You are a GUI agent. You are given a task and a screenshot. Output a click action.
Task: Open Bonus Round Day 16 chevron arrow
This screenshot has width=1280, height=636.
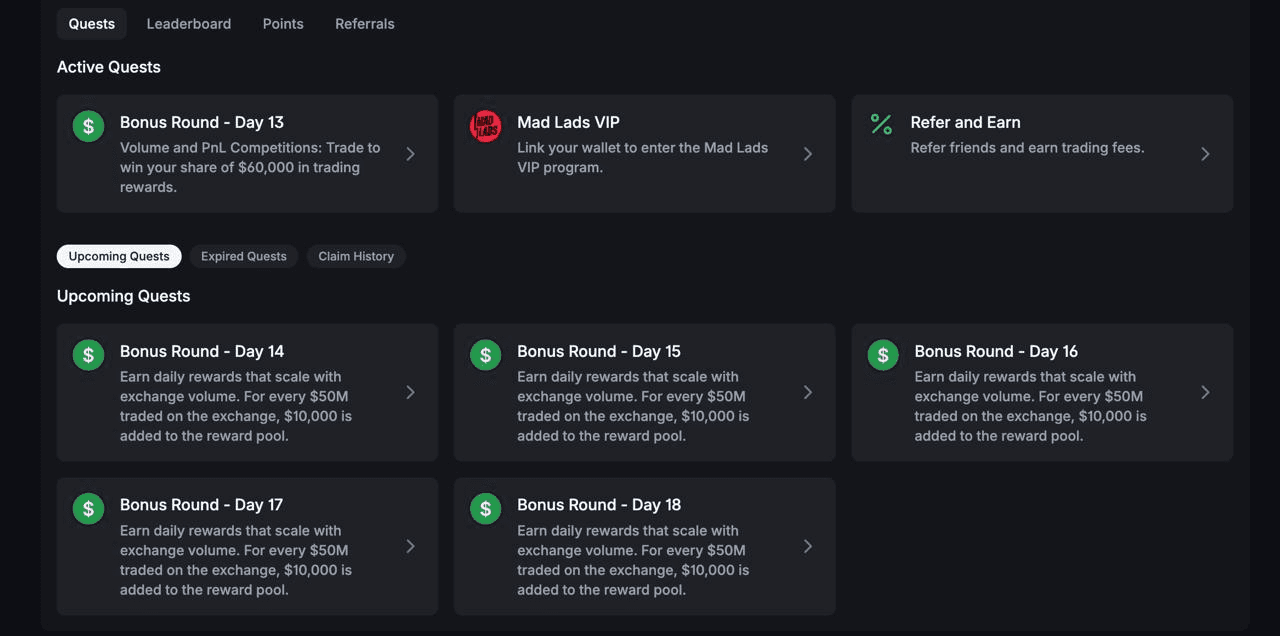click(1205, 392)
